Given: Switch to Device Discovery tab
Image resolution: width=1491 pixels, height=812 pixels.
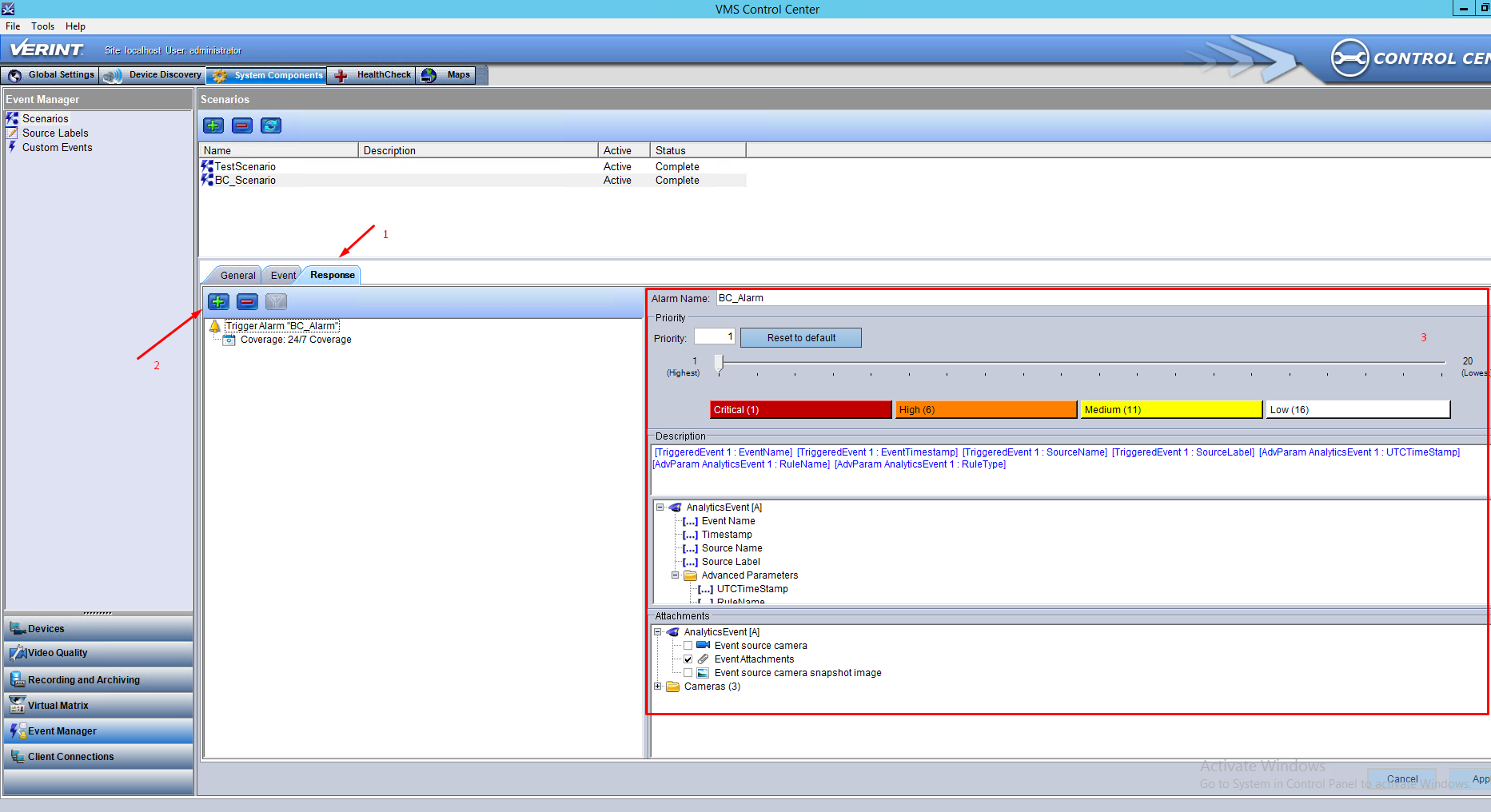Looking at the screenshot, I should tap(153, 75).
